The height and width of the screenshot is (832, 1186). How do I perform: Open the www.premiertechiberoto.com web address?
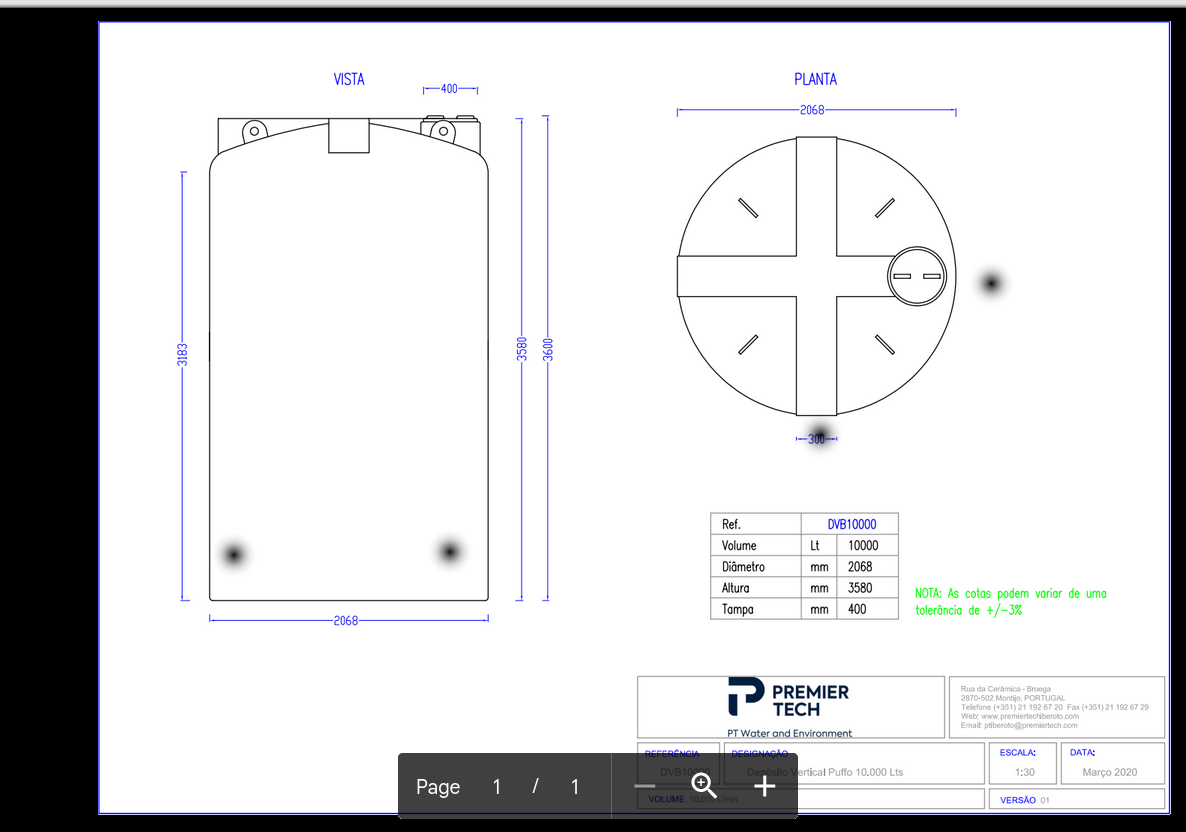pyautogui.click(x=1030, y=716)
